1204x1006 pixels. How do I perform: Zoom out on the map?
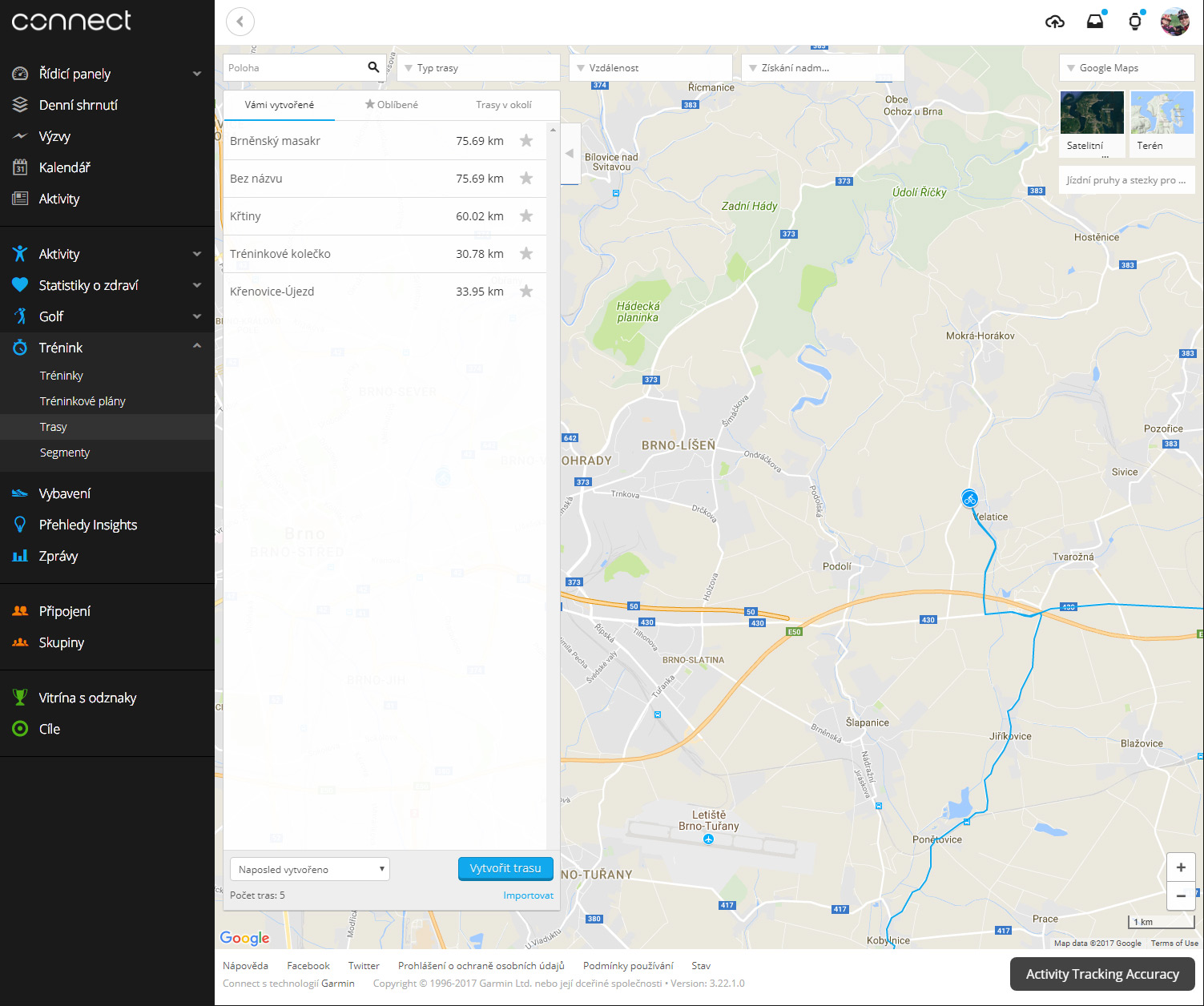click(x=1181, y=896)
